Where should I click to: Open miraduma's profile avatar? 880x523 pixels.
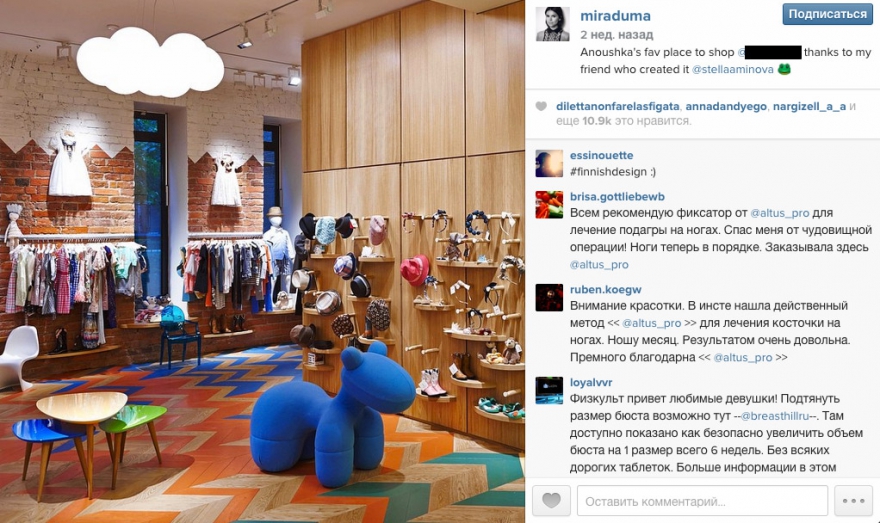(x=553, y=24)
